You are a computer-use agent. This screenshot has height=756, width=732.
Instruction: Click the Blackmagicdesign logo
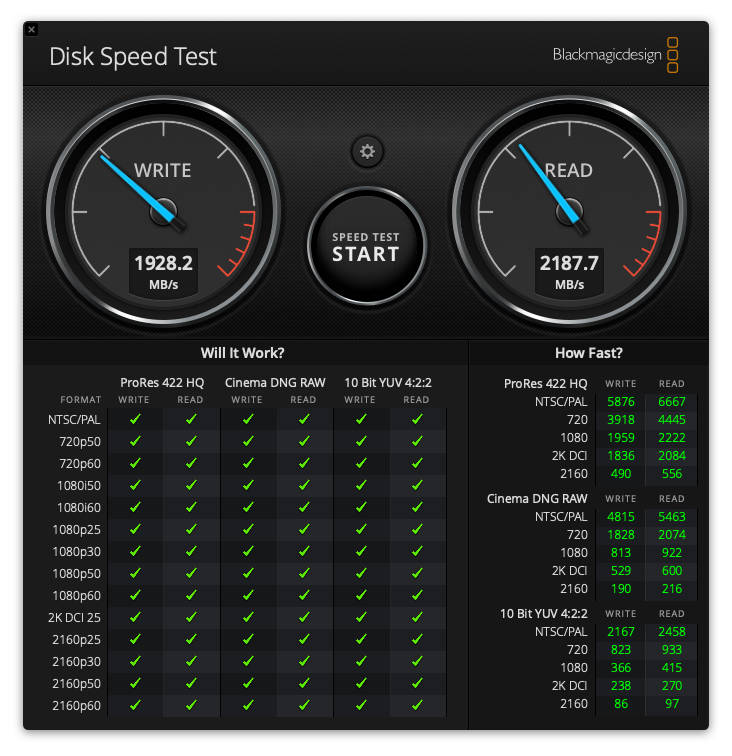coord(616,55)
